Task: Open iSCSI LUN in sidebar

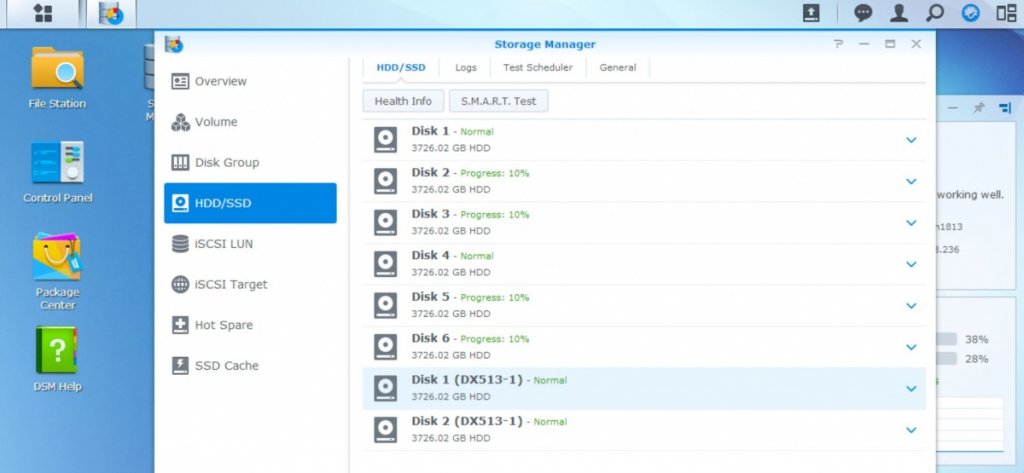Action: point(250,244)
